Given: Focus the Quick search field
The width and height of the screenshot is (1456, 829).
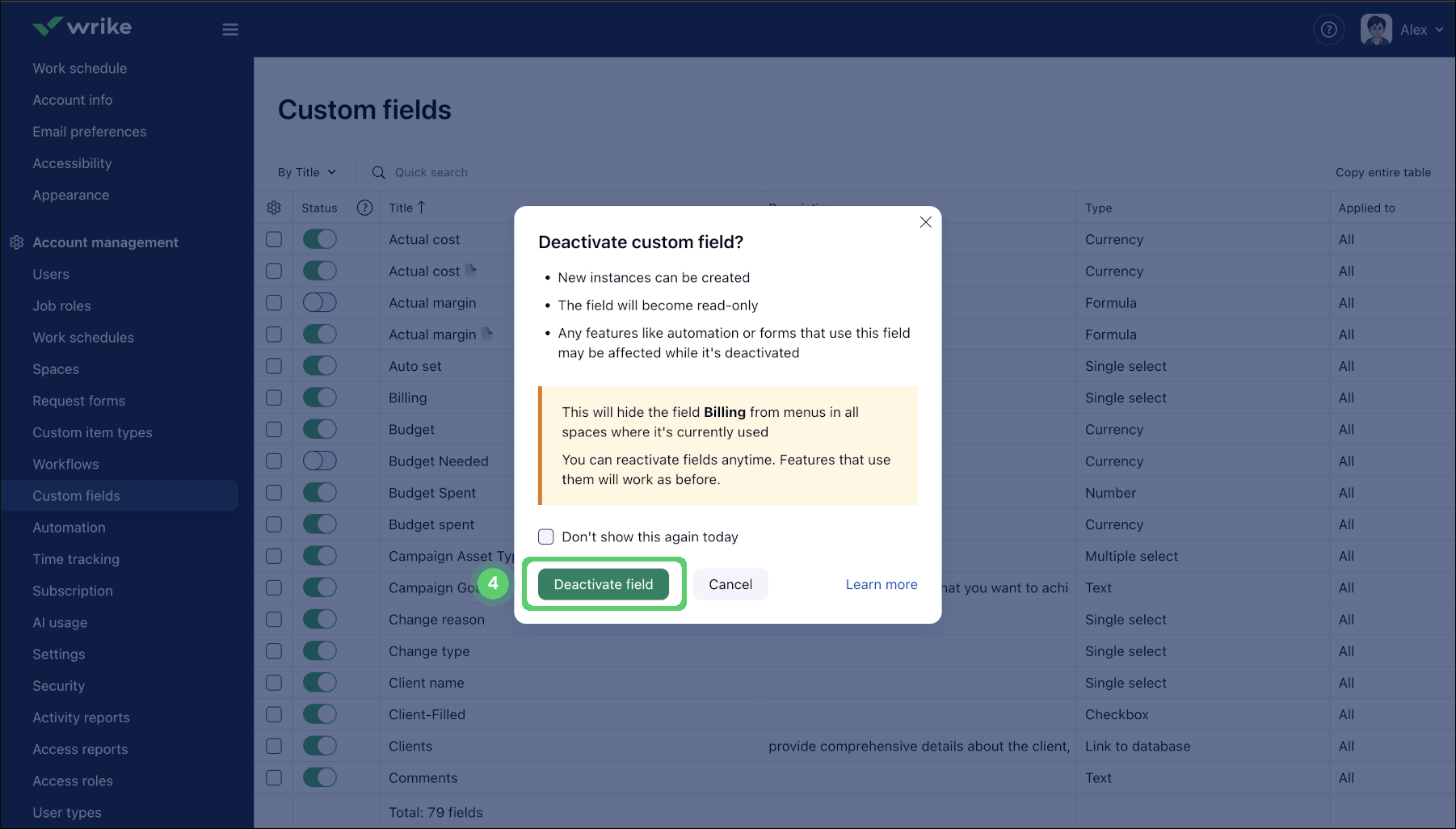Looking at the screenshot, I should (x=431, y=172).
